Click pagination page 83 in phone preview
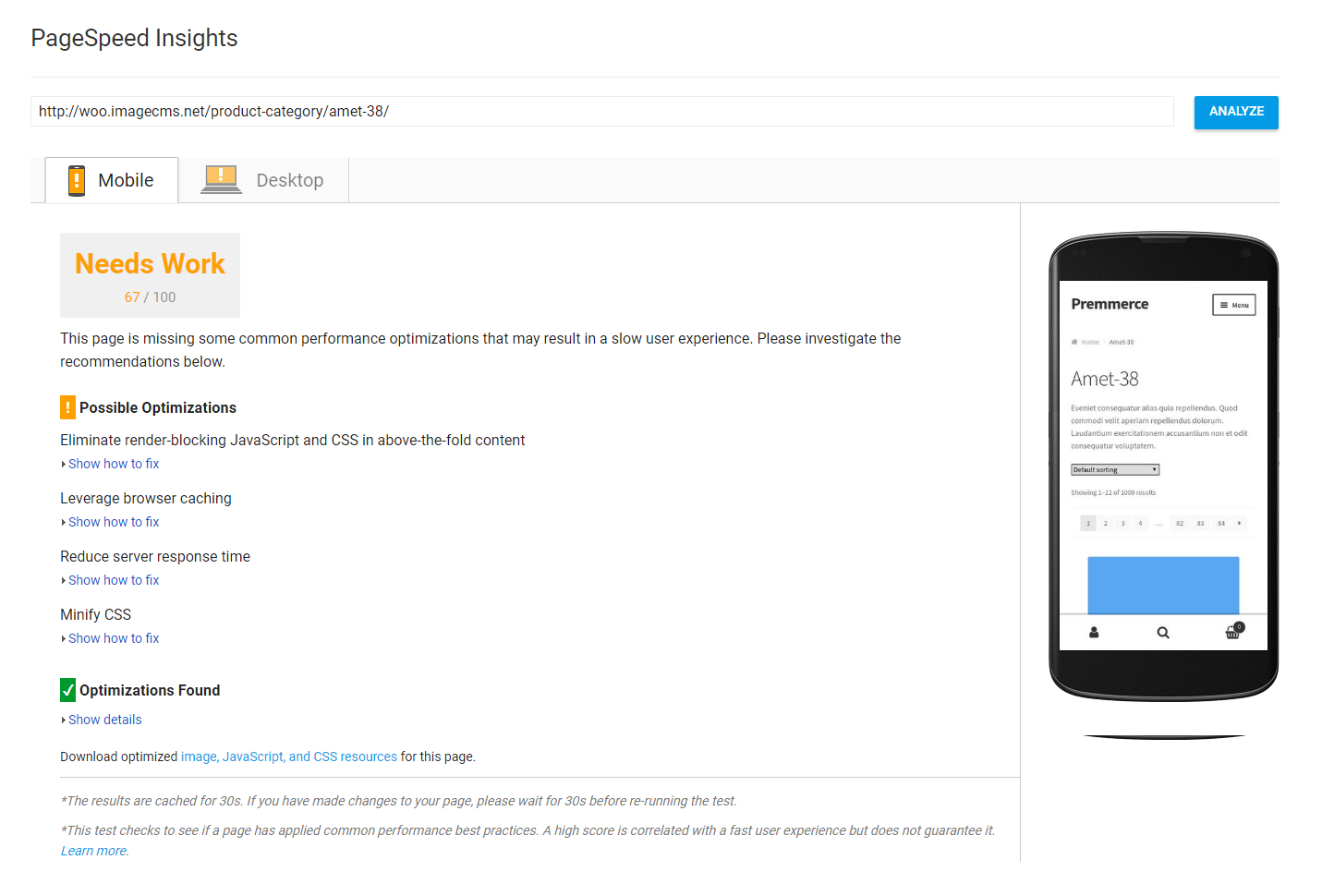The image size is (1322, 896). [x=1201, y=523]
